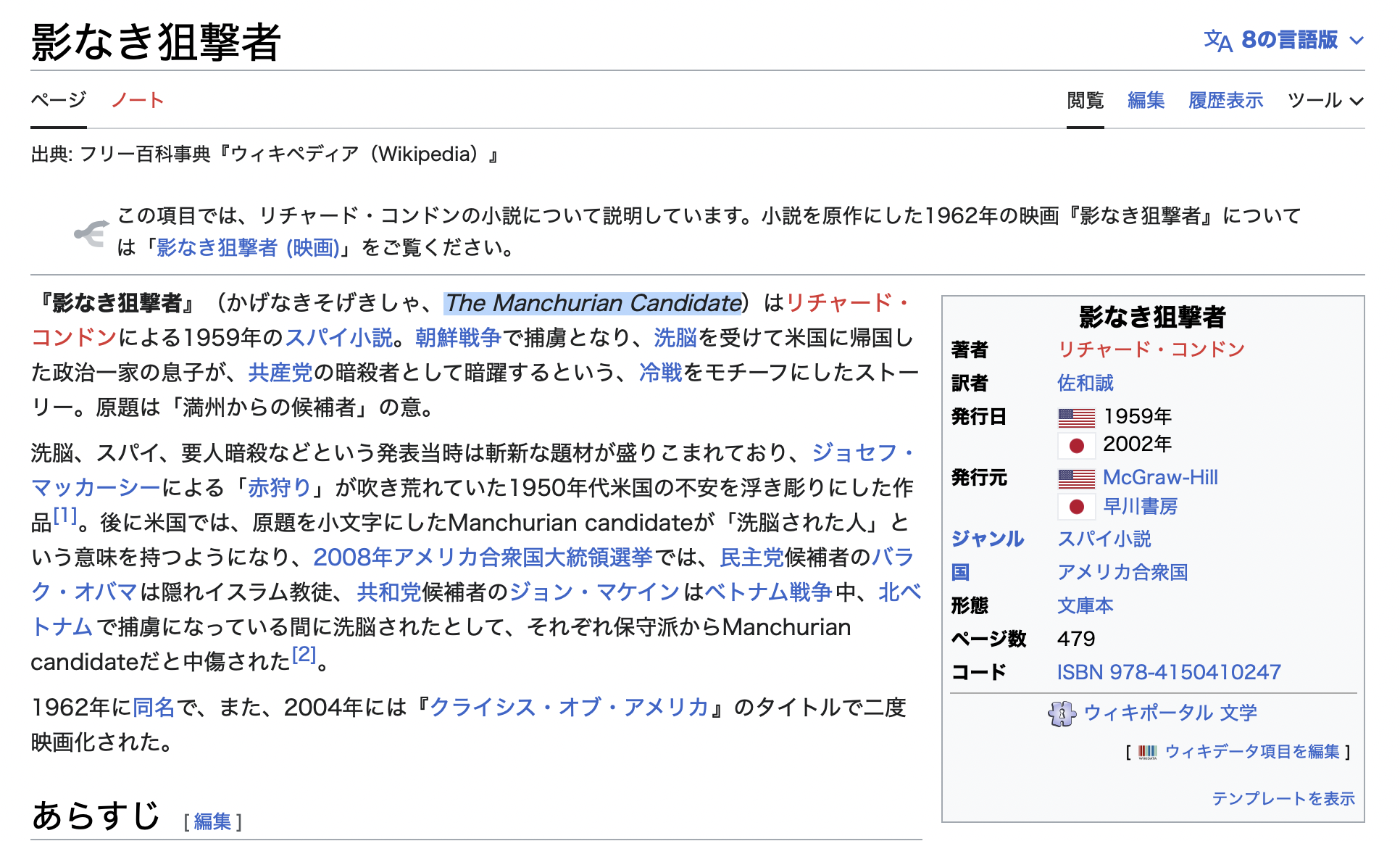Click footnote reference [2]

coord(304,655)
